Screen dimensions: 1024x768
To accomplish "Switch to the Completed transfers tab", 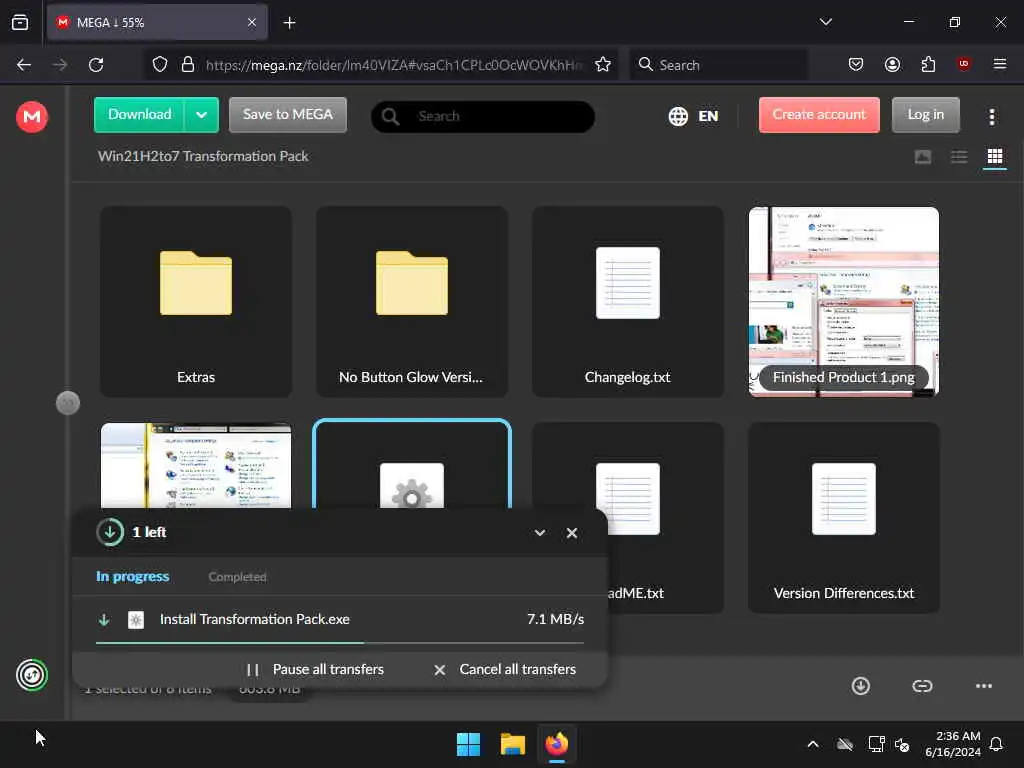I will [237, 577].
